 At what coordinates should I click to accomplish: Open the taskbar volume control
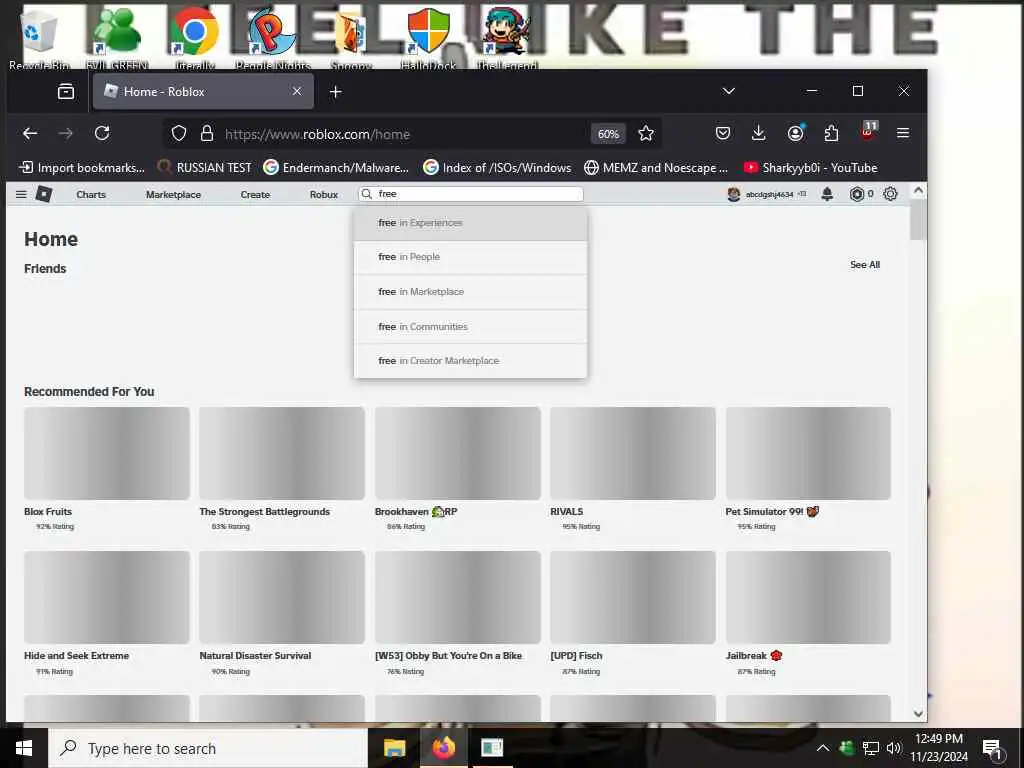pos(893,748)
